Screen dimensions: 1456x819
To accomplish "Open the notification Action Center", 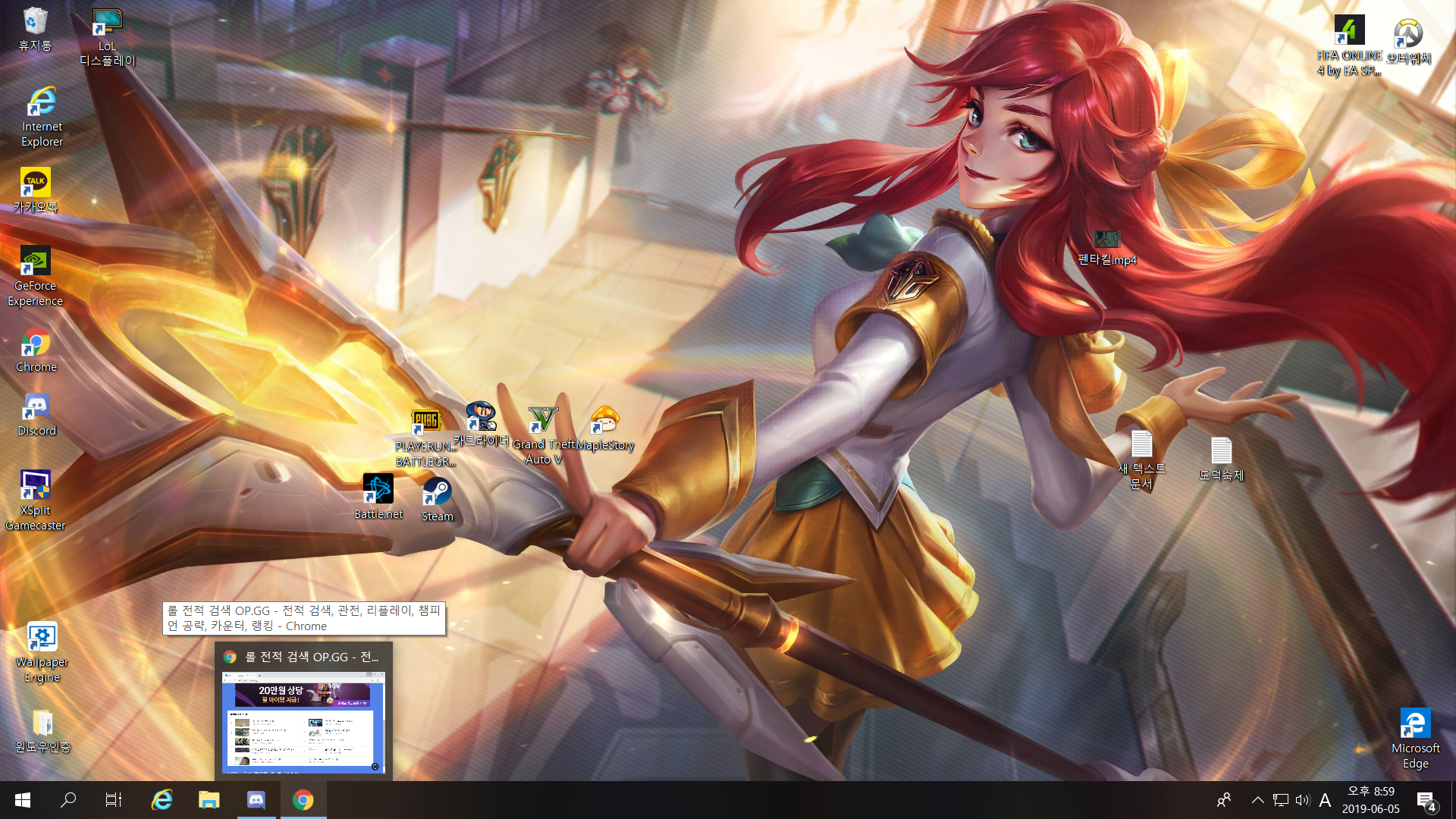I will tap(1426, 800).
